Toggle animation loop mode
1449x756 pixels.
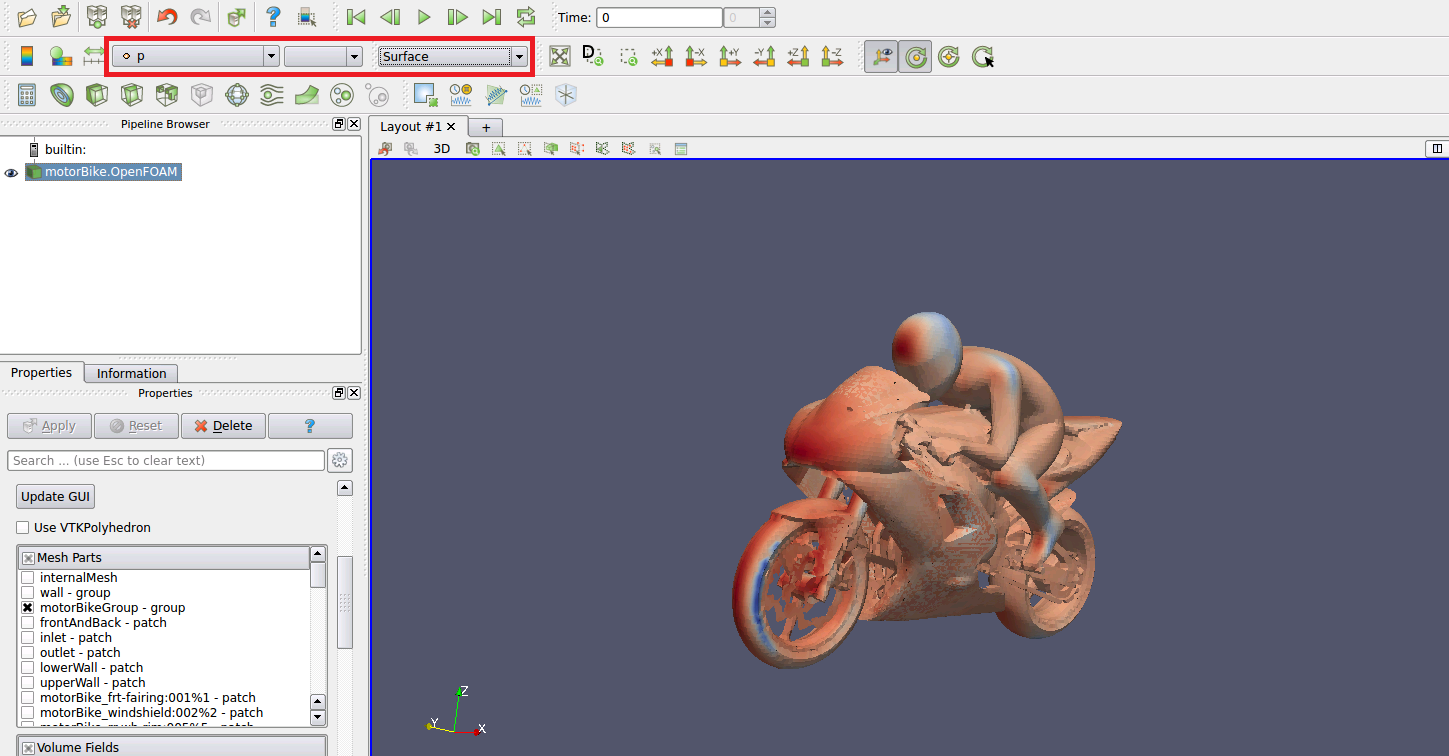[525, 17]
